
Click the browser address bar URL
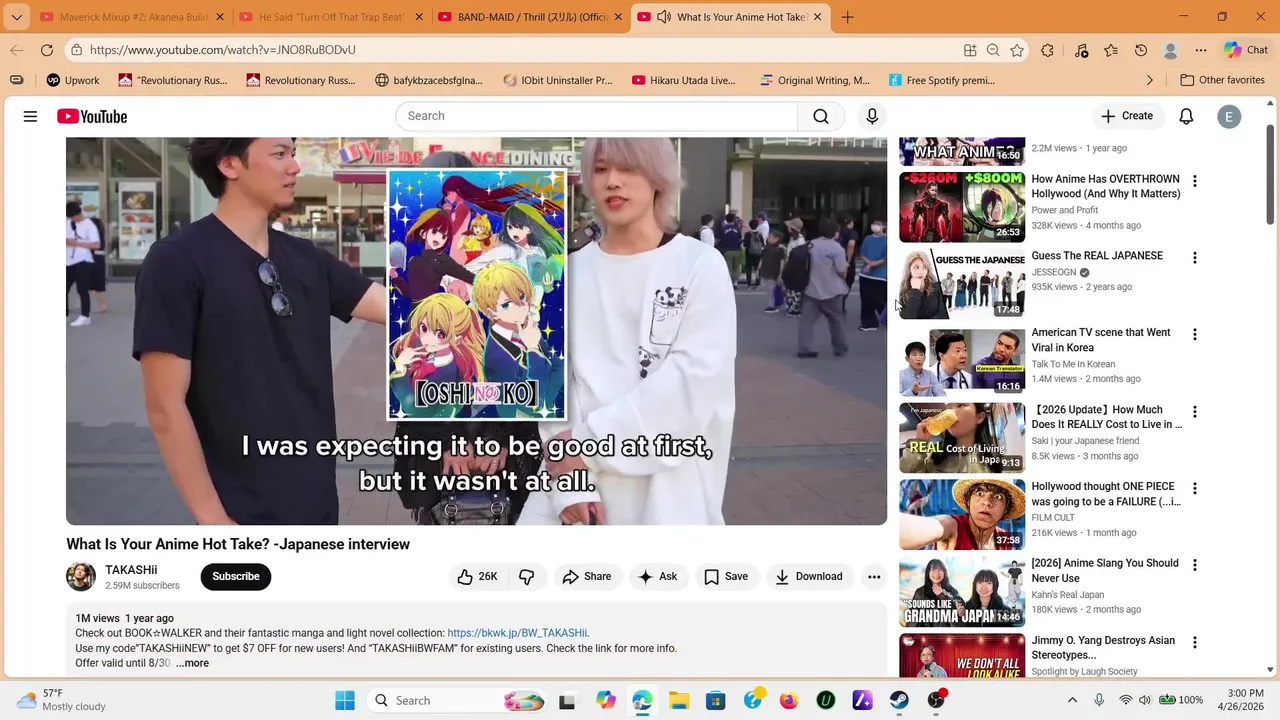click(222, 50)
